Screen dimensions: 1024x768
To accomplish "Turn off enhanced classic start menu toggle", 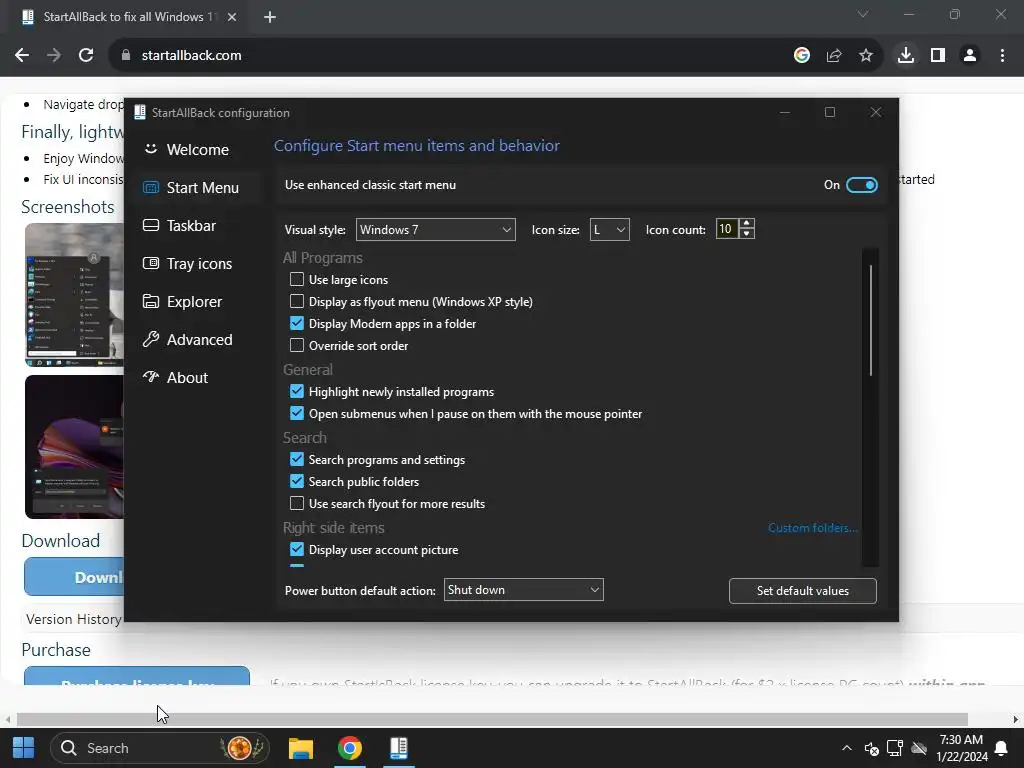I will [x=861, y=185].
